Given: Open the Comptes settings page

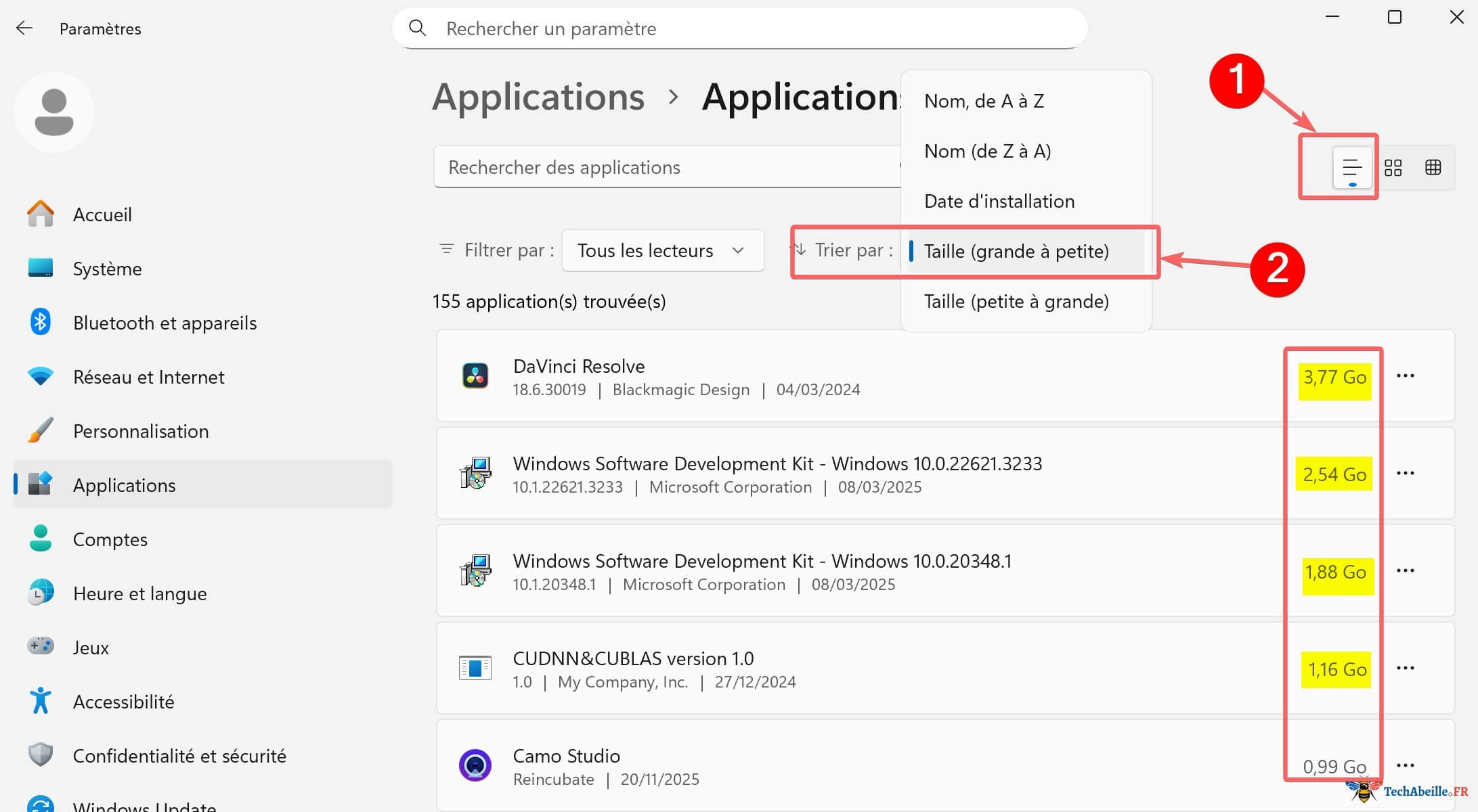Looking at the screenshot, I should (x=110, y=539).
